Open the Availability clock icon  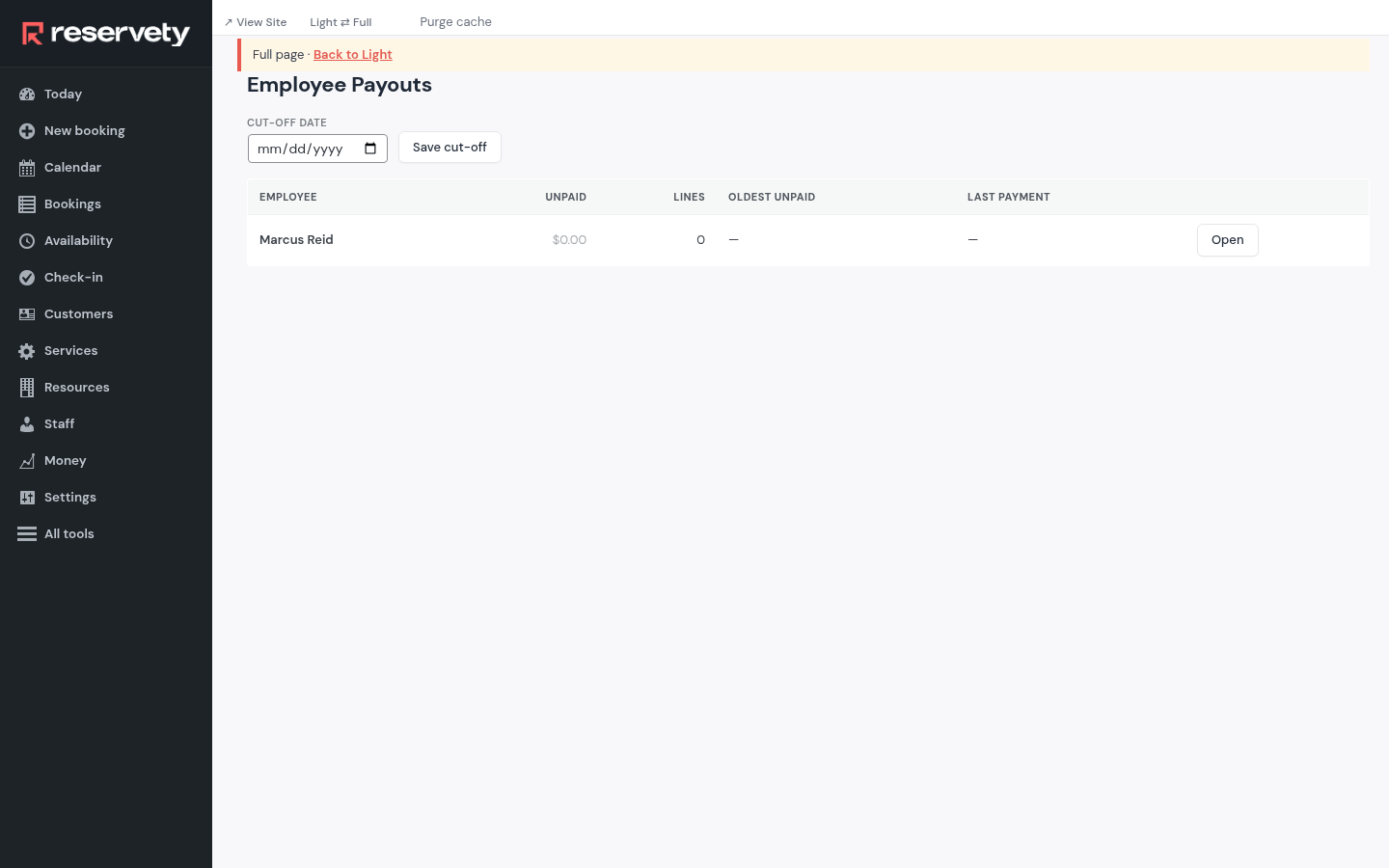pyautogui.click(x=27, y=241)
